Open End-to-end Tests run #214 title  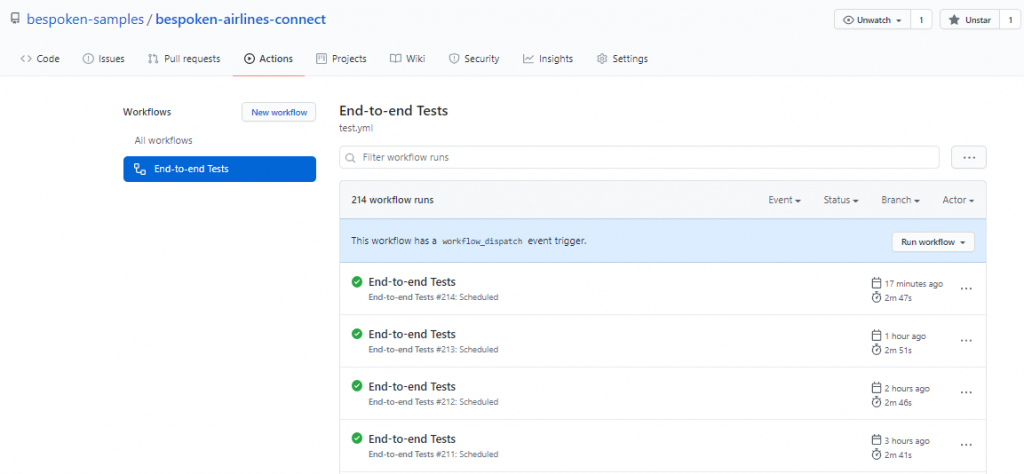(412, 281)
